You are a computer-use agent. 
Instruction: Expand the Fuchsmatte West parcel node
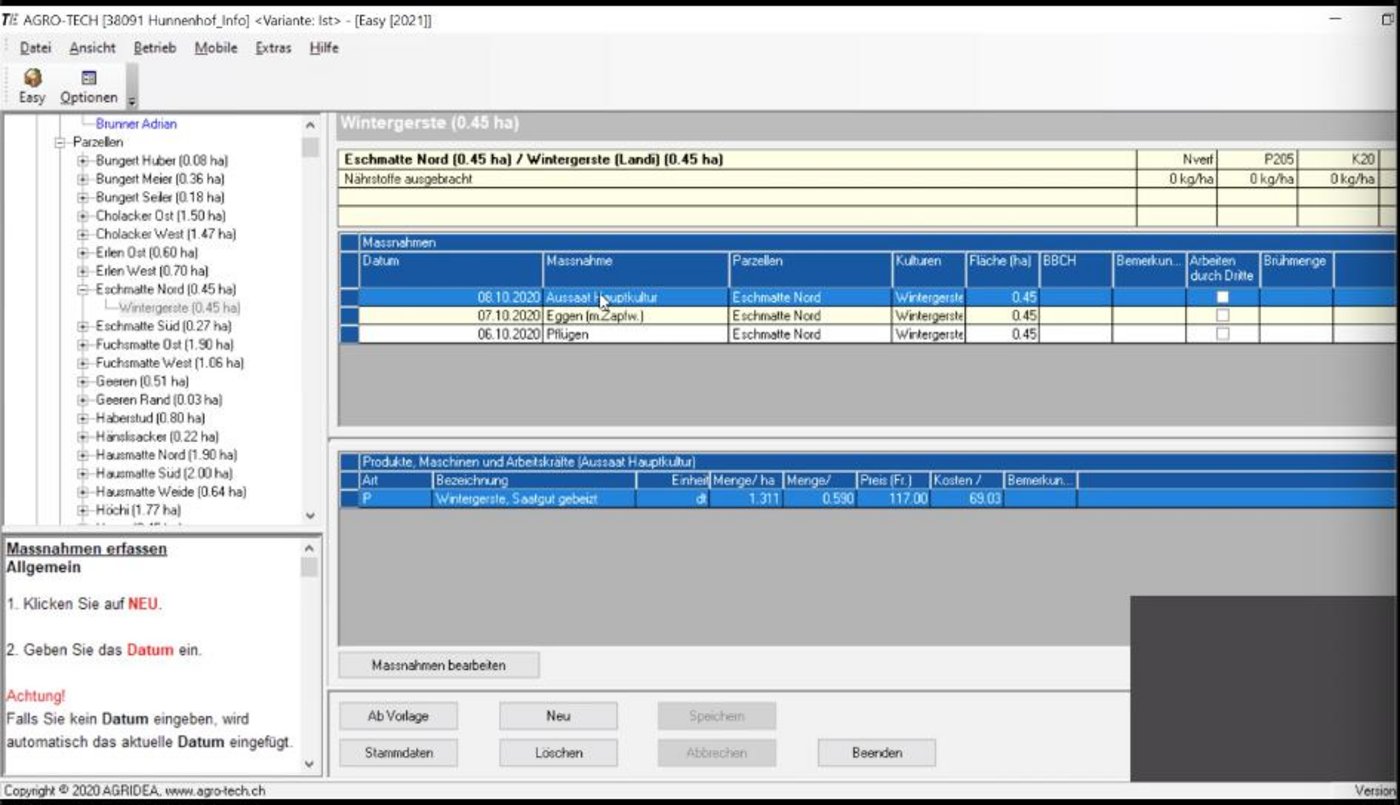click(83, 363)
